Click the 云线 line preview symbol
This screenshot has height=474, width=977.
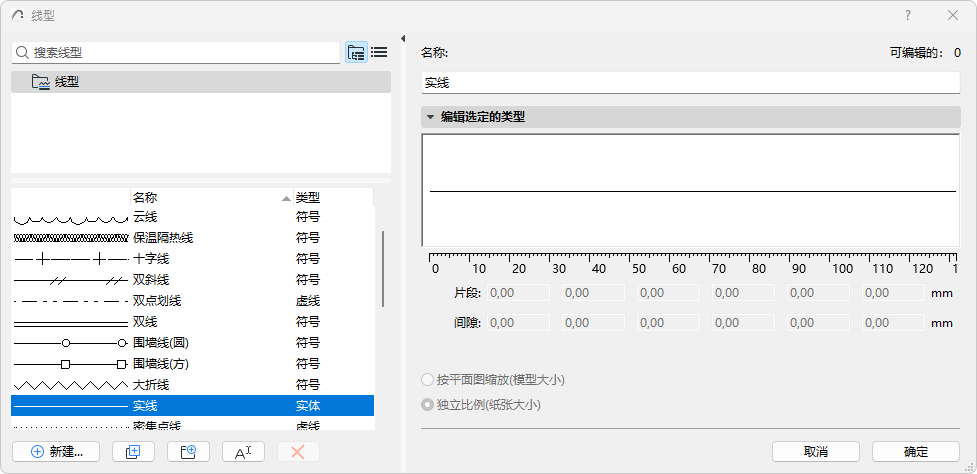pyautogui.click(x=70, y=218)
